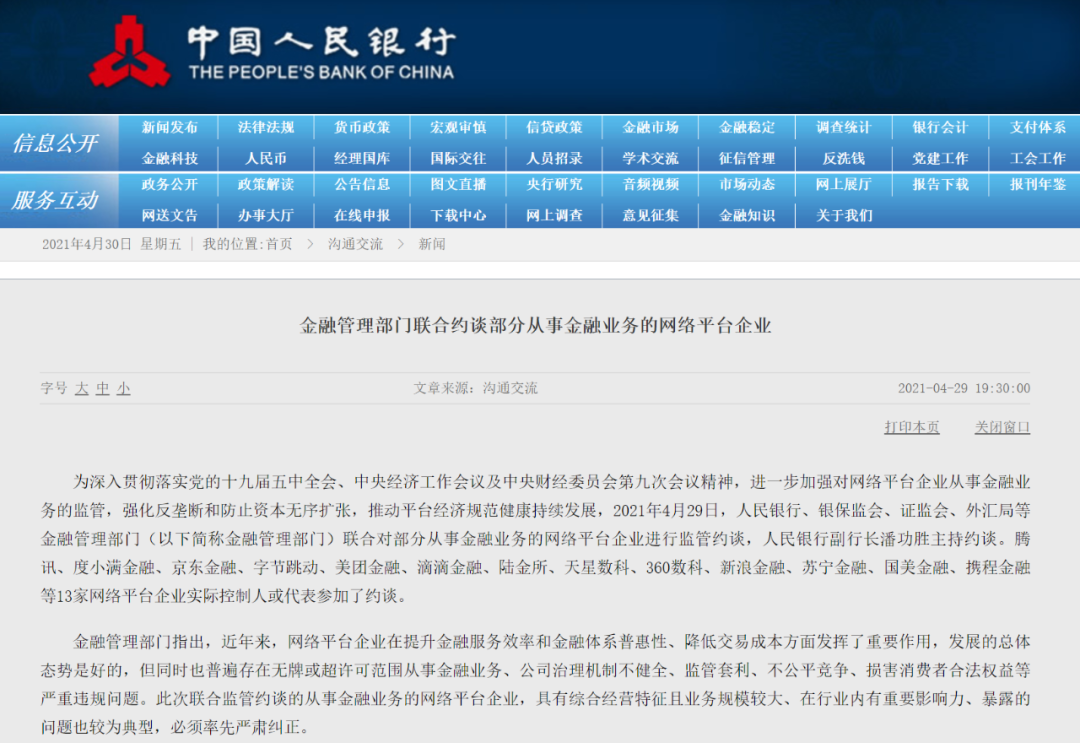Open 新闻 breadcrumb link
This screenshot has height=743, width=1080.
[432, 244]
